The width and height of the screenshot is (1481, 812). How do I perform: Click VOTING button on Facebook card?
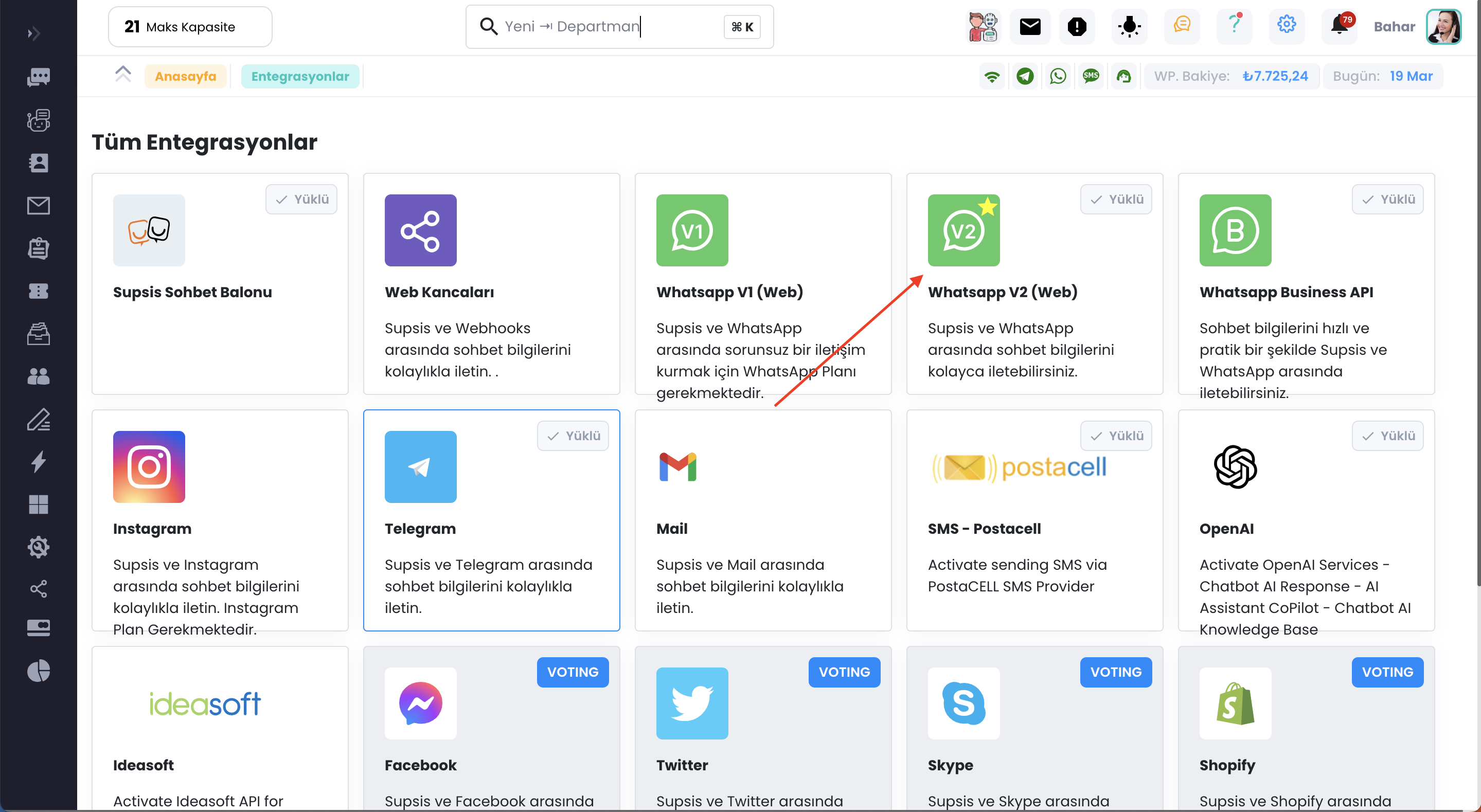pyautogui.click(x=573, y=672)
